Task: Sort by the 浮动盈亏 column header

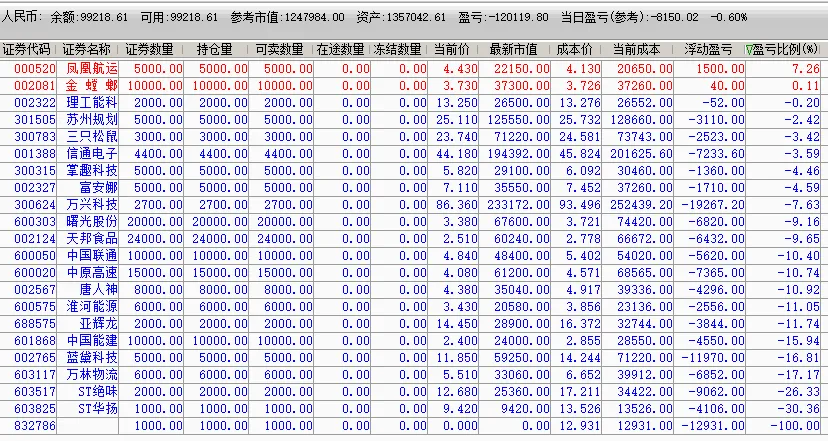Action: [x=708, y=50]
